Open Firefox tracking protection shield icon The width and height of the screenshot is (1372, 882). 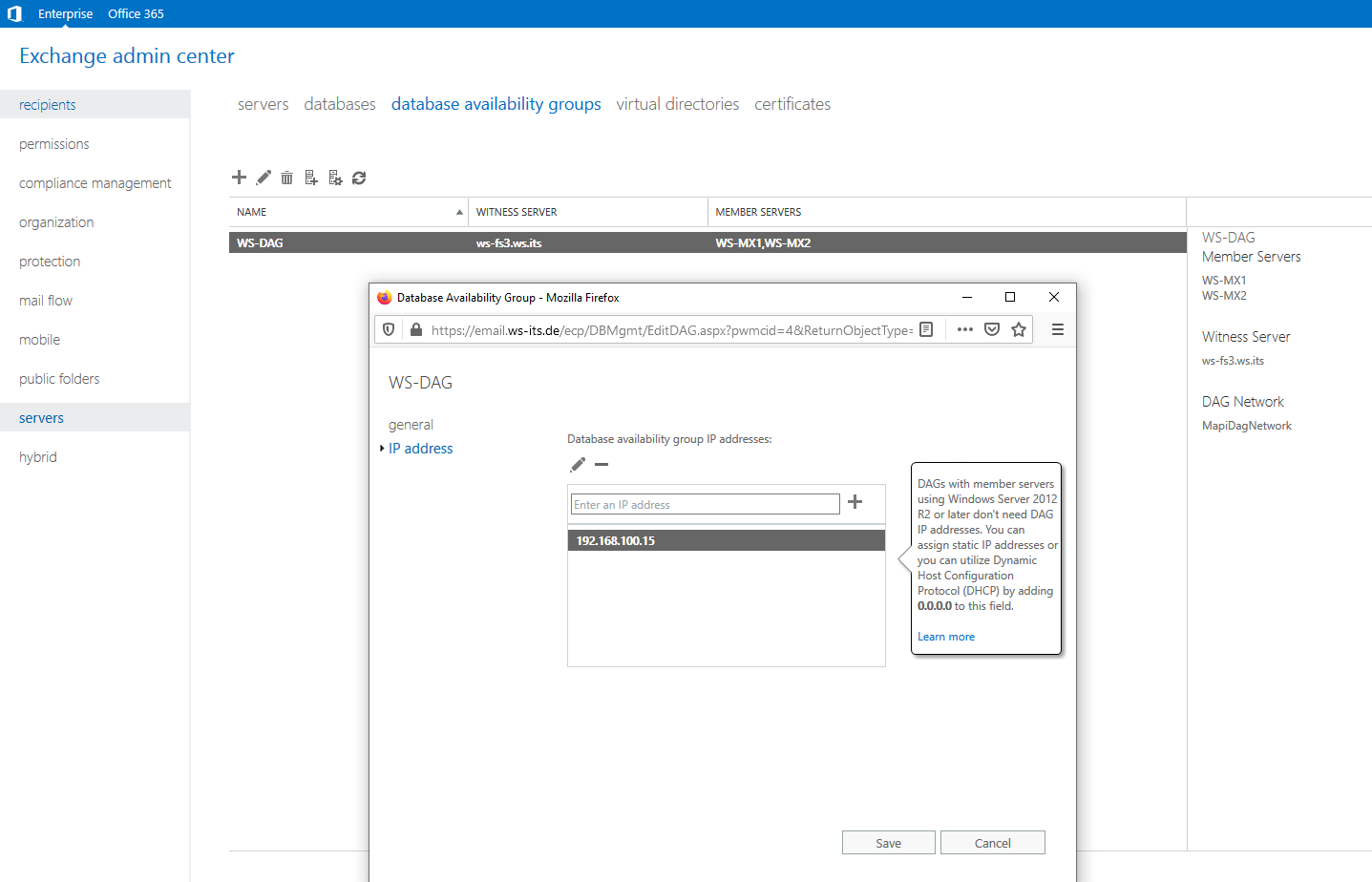(x=389, y=329)
